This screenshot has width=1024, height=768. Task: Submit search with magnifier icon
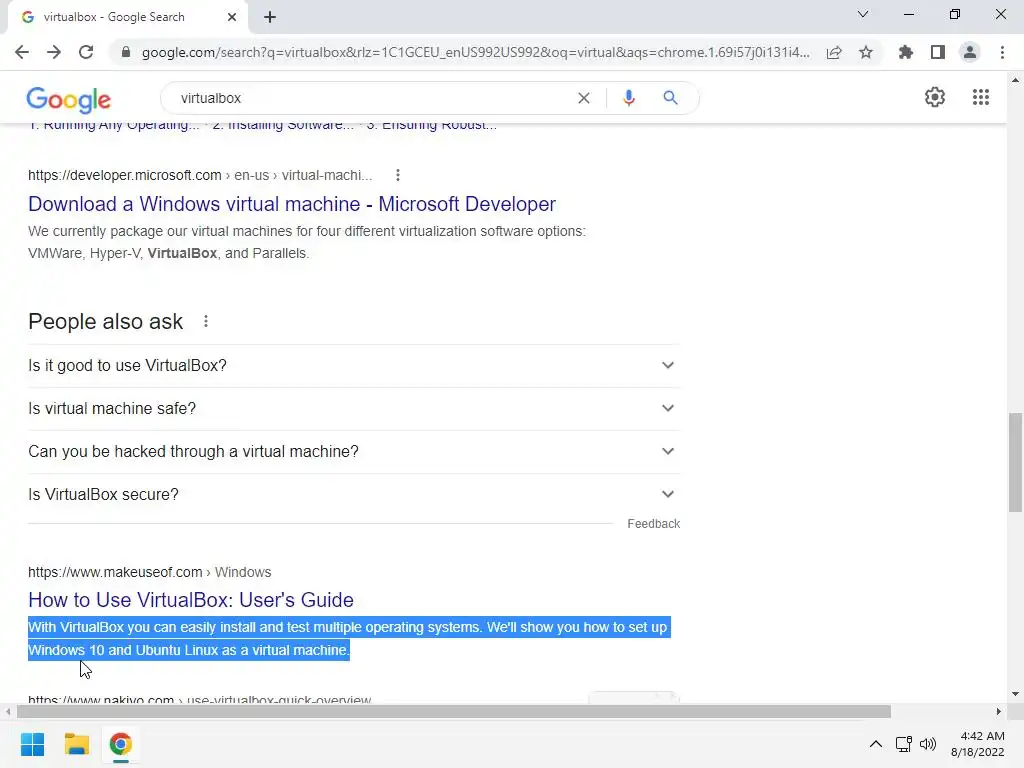(670, 98)
